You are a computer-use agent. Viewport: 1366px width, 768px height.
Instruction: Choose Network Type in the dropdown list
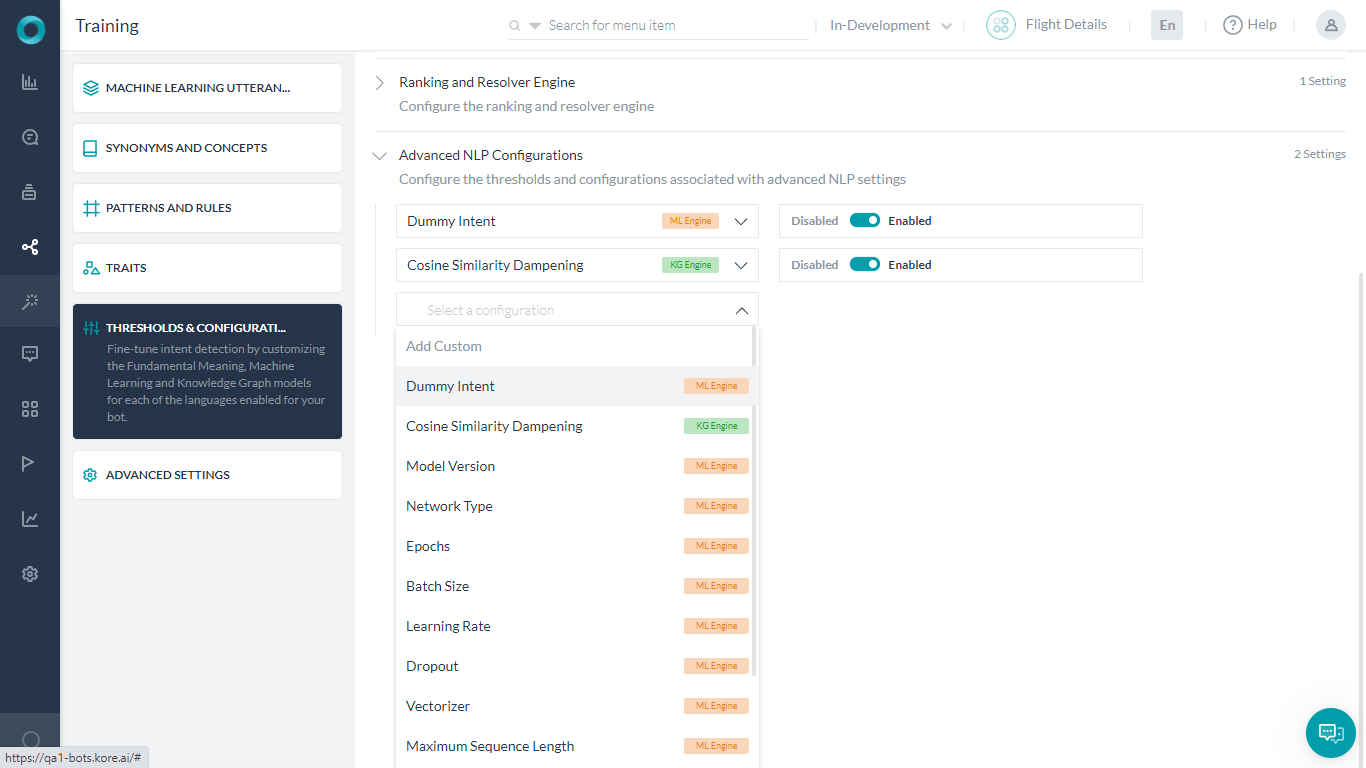point(449,506)
